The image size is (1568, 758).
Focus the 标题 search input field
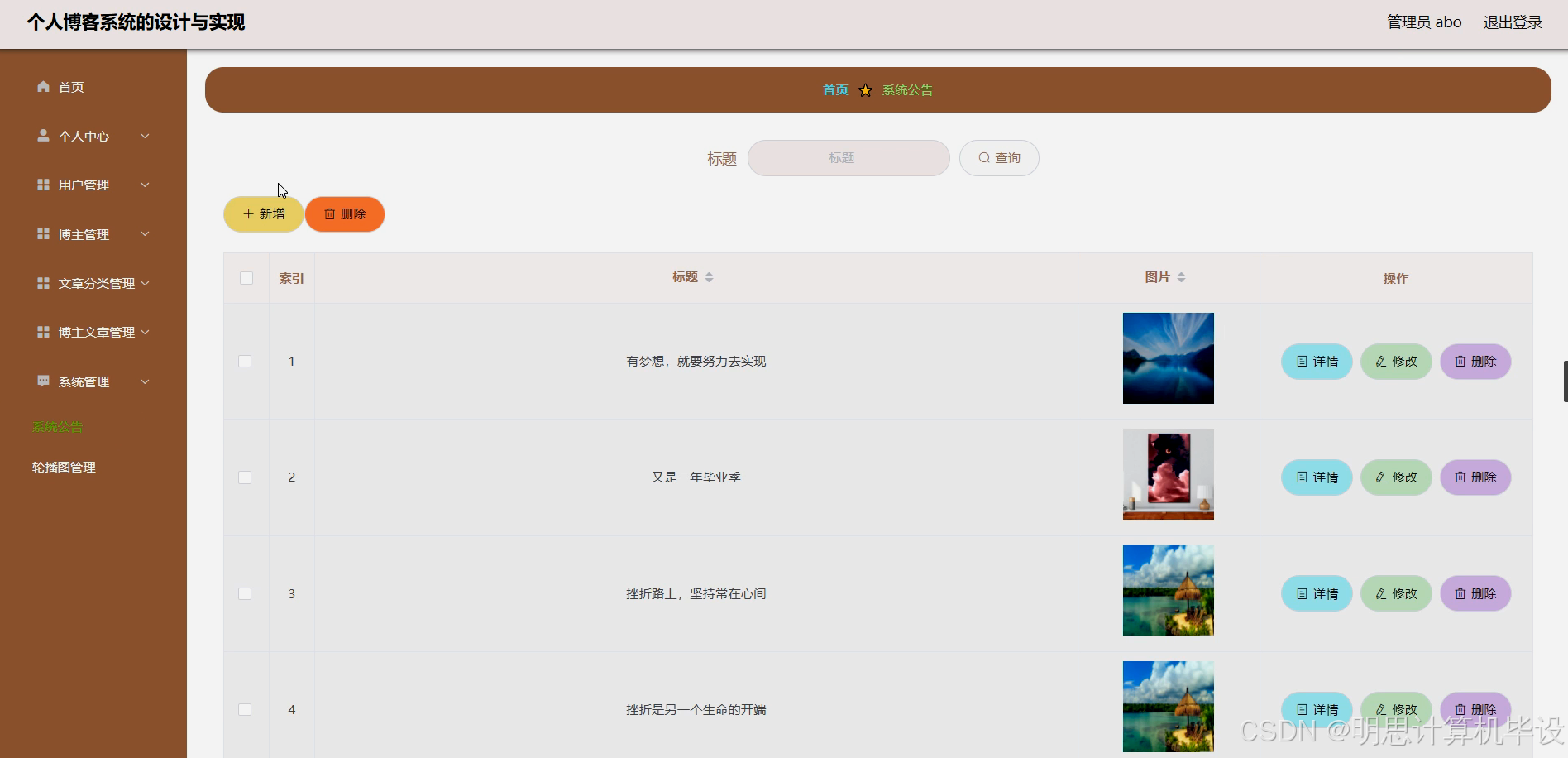(x=849, y=158)
